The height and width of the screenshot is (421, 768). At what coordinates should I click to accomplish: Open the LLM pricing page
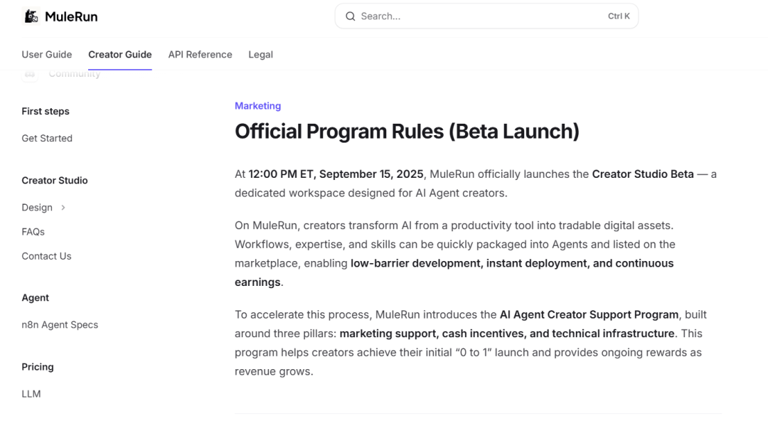tap(31, 394)
